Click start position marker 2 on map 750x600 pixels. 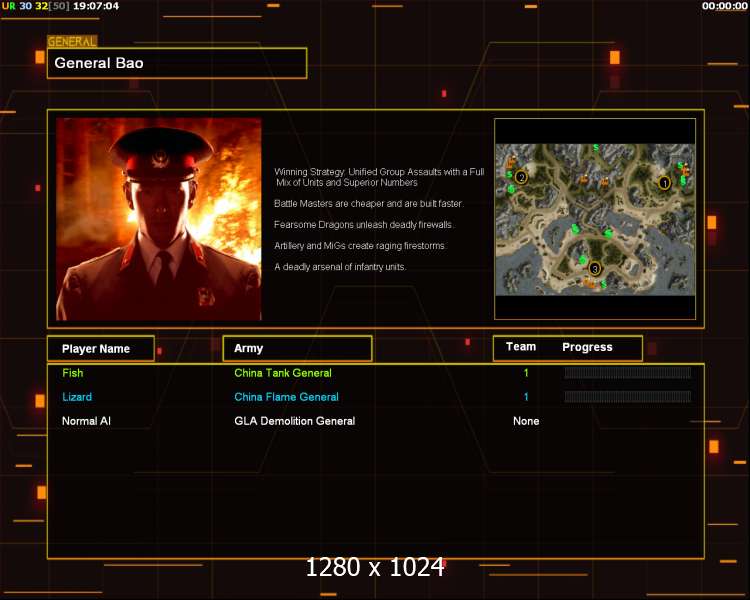tap(521, 178)
